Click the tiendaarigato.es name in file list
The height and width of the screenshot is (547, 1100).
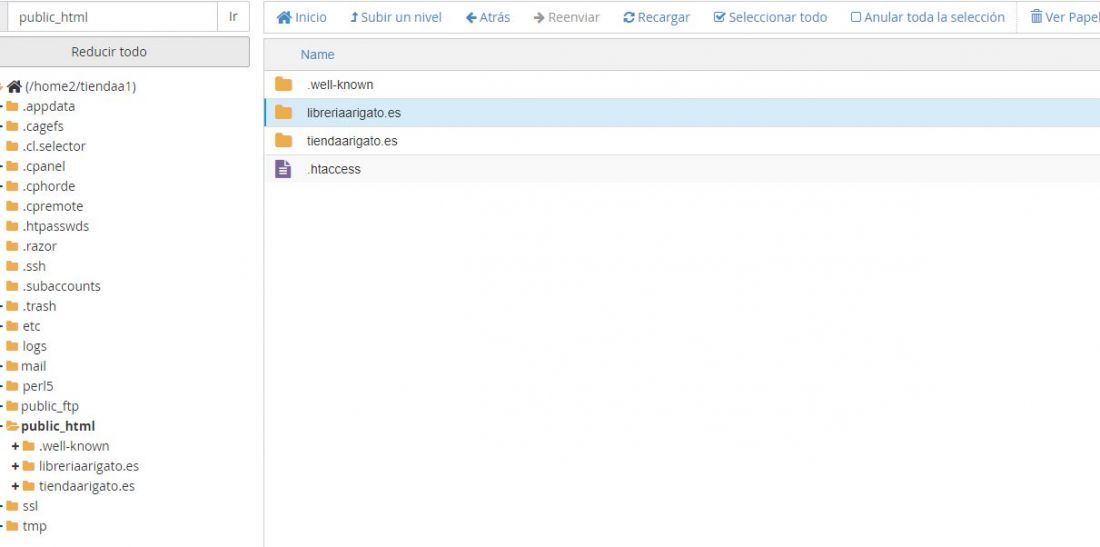(x=352, y=141)
